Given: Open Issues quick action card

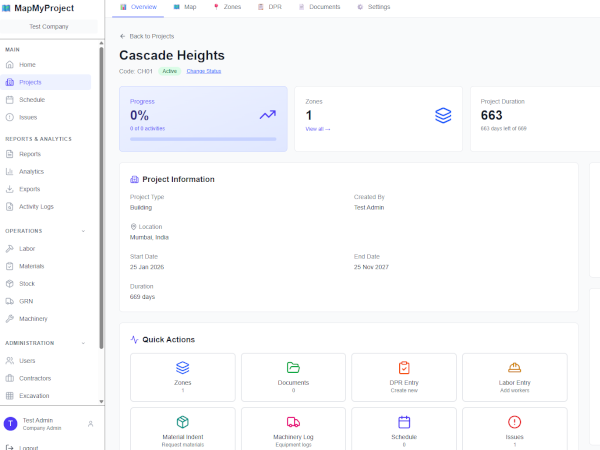Looking at the screenshot, I should point(515,429).
